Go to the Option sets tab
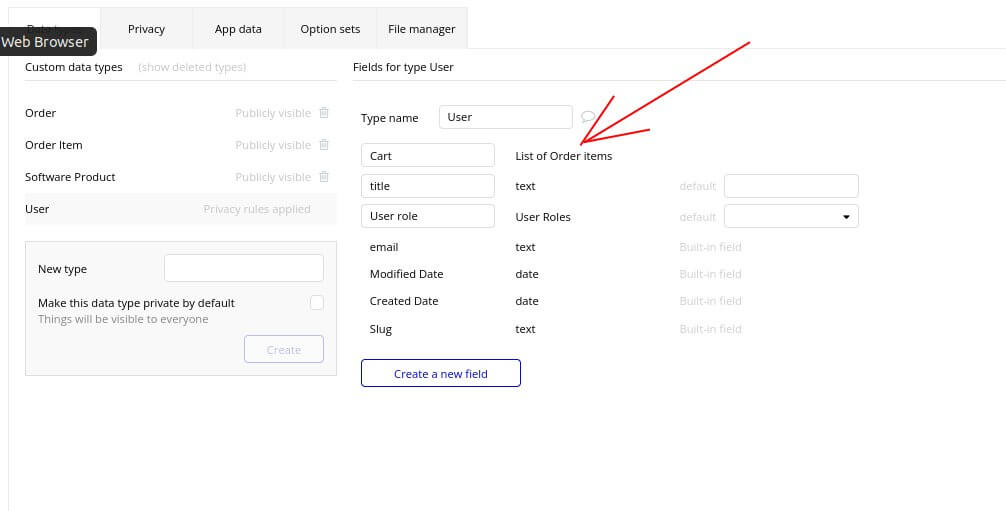Screen dimensions: 1006x511 point(330,29)
